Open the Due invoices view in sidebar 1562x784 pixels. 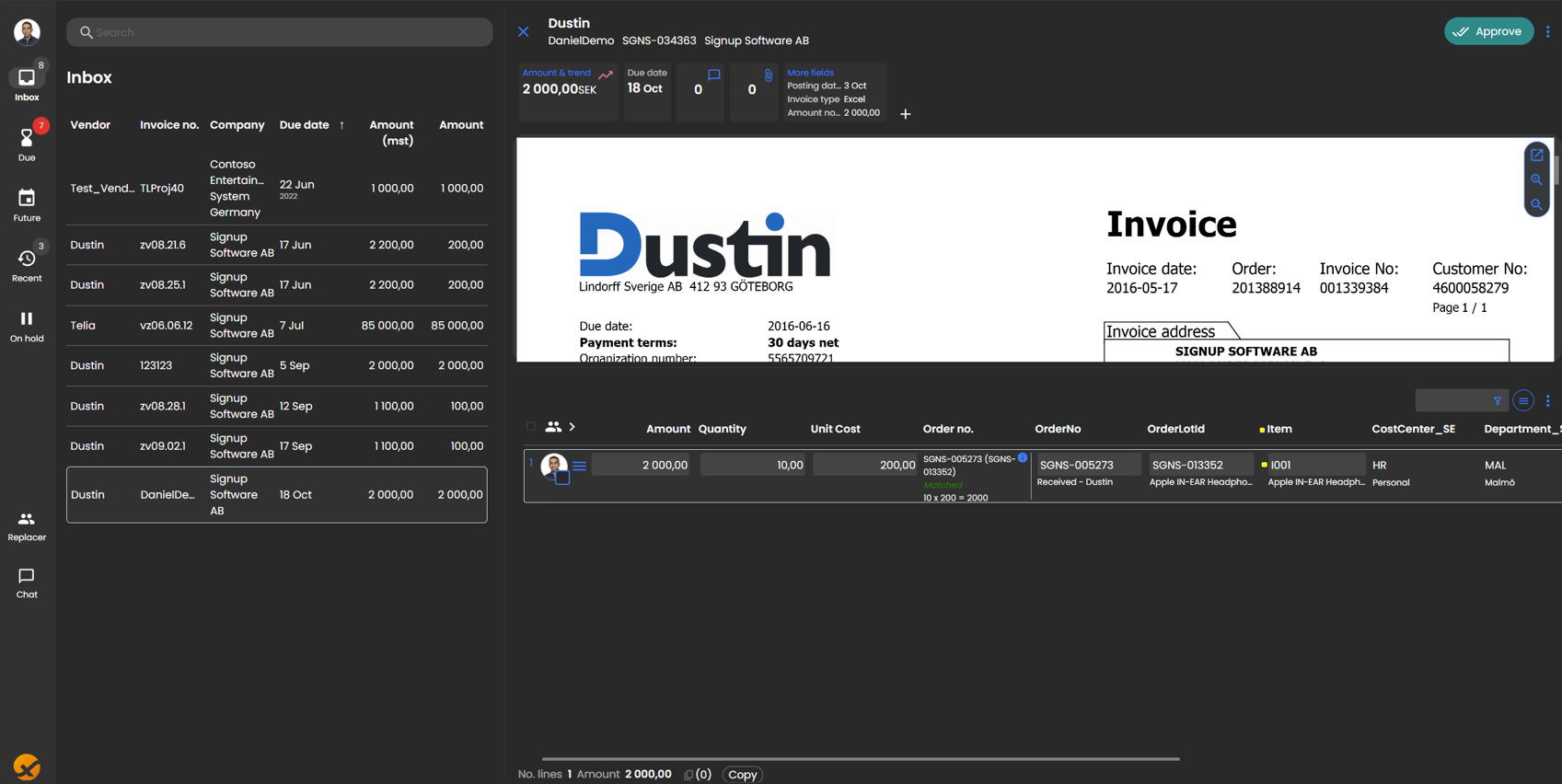click(x=27, y=143)
